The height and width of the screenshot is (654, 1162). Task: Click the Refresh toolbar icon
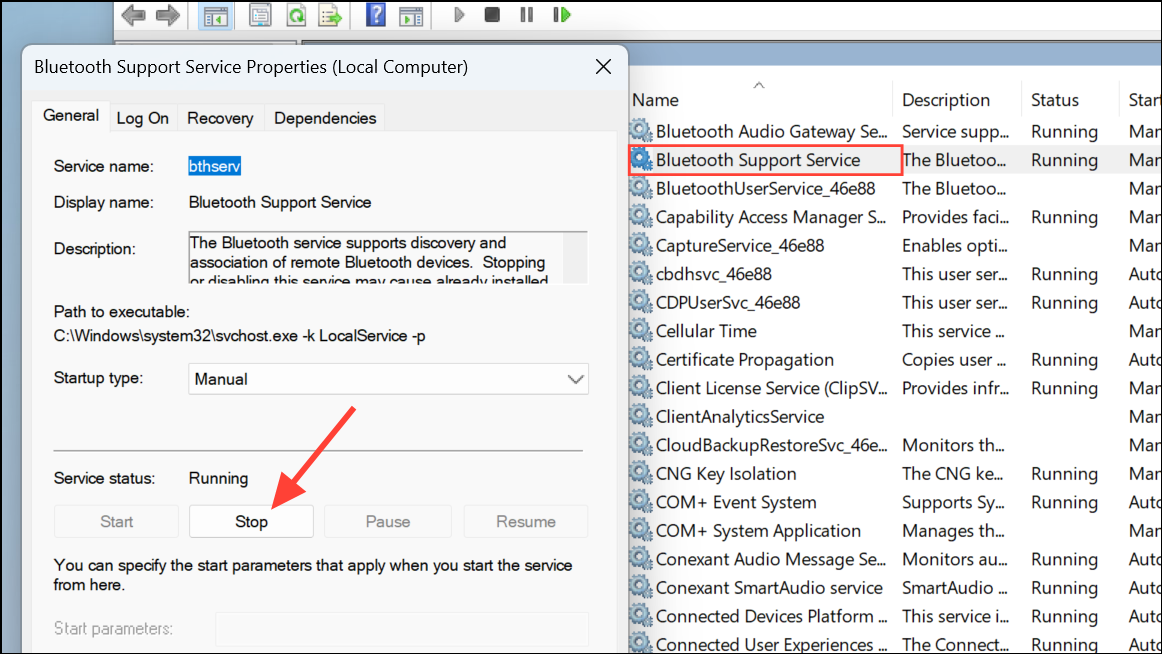click(x=296, y=15)
